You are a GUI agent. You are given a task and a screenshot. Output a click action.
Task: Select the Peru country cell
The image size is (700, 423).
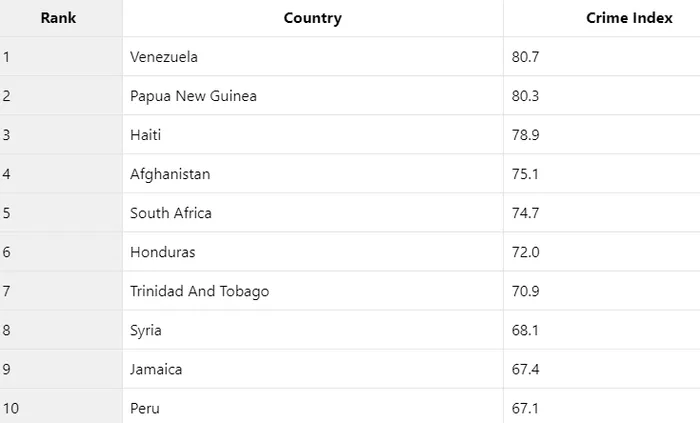145,408
